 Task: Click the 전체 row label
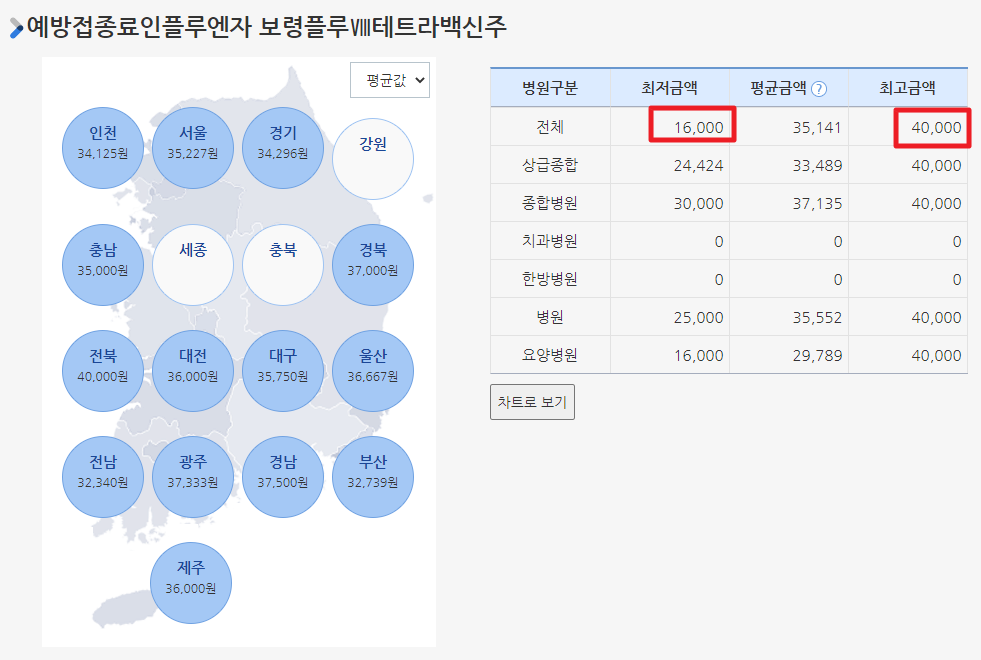[x=550, y=127]
